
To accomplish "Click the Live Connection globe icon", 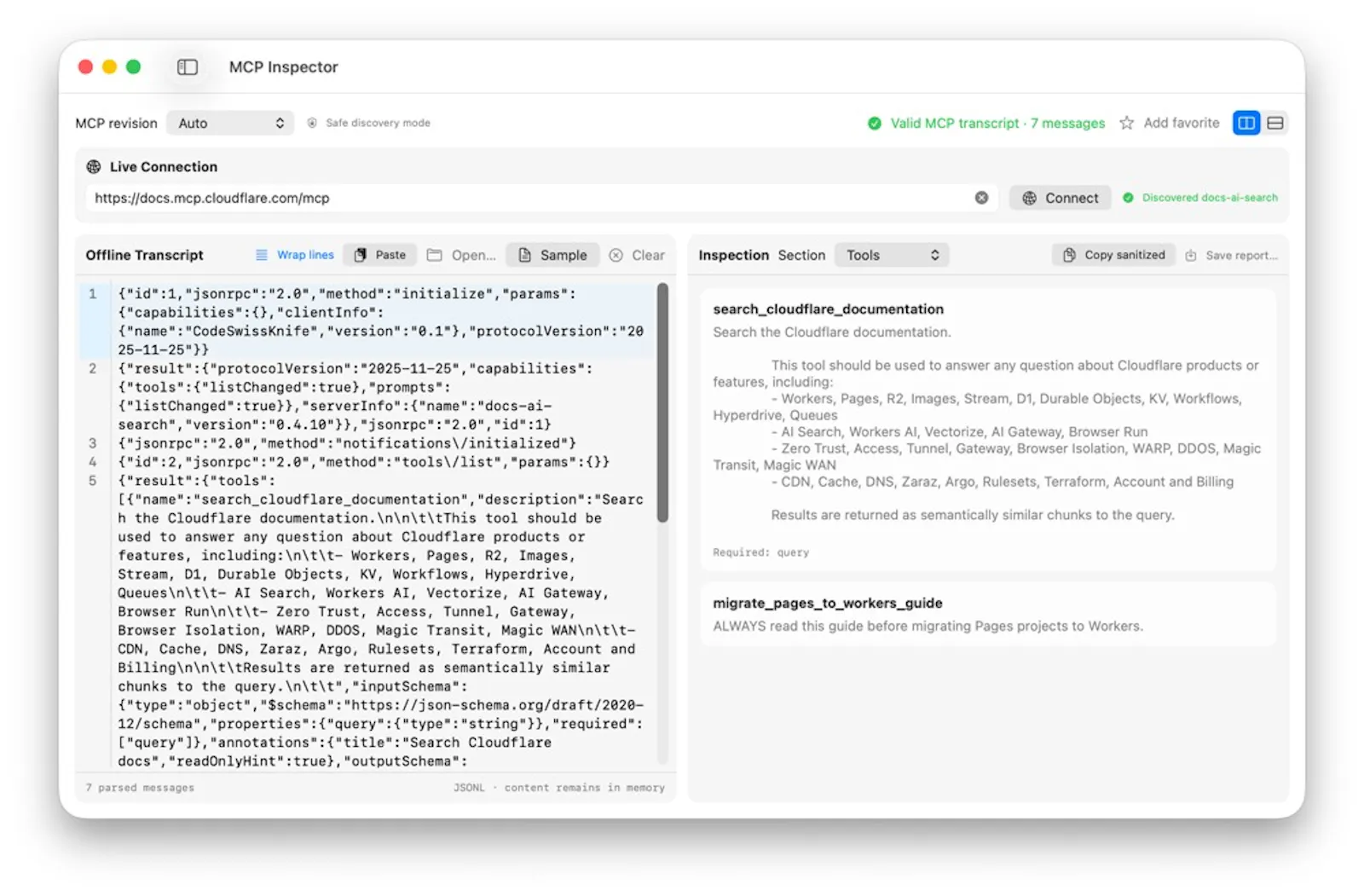I will click(x=94, y=167).
